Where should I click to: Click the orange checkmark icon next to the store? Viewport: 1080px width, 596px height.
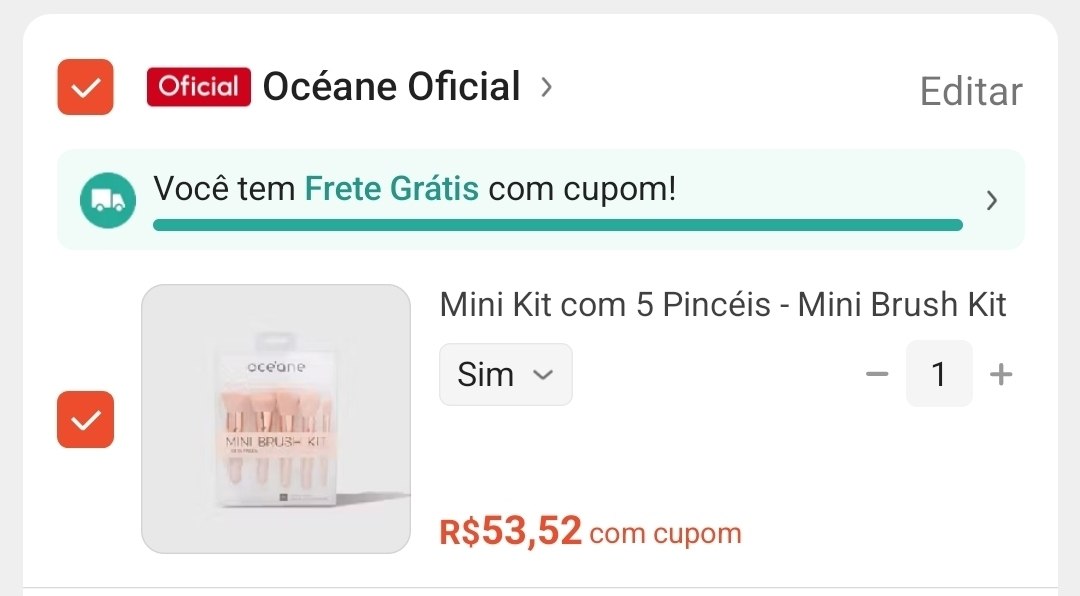(85, 87)
